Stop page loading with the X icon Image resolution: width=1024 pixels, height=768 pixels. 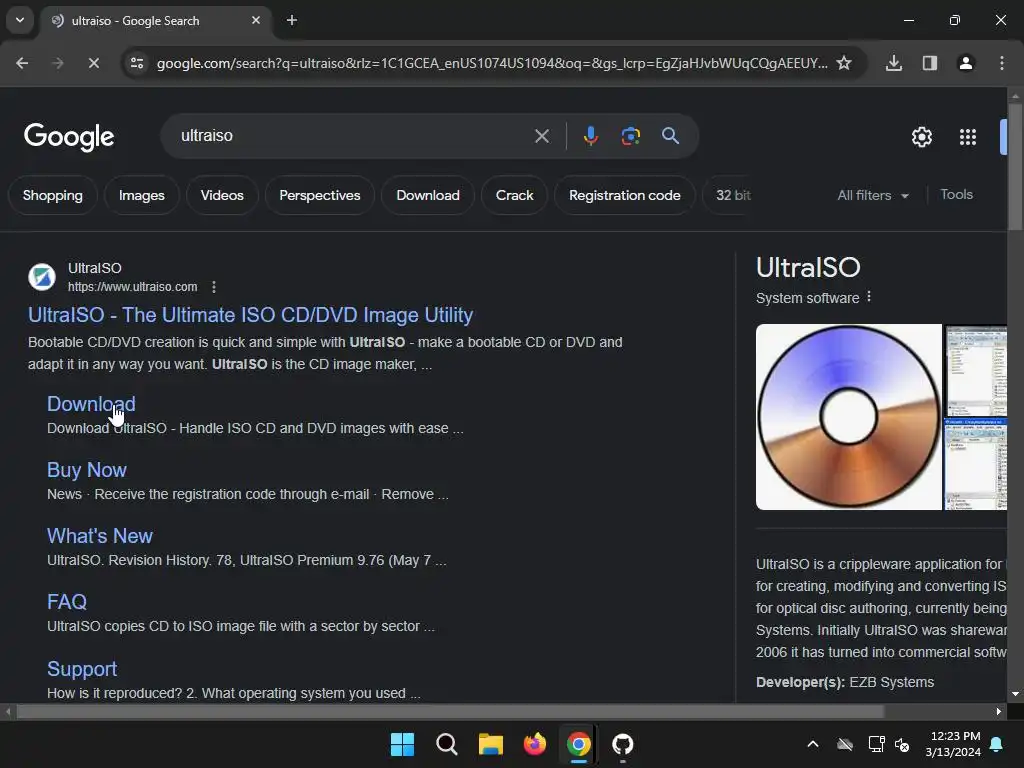point(93,63)
